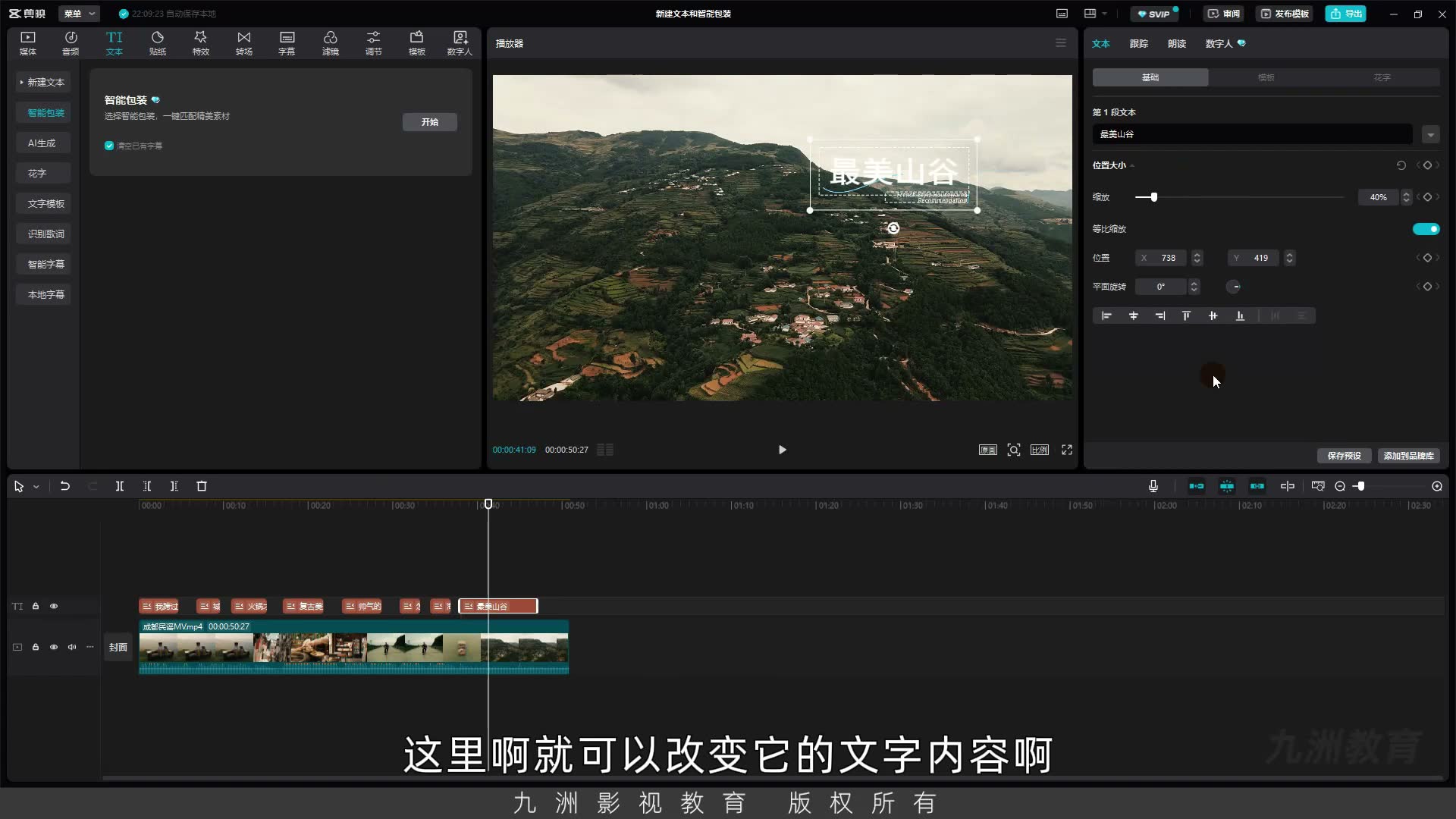Uncheck the 清空已有字幕 checkbox
The image size is (1456, 819).
[x=109, y=146]
